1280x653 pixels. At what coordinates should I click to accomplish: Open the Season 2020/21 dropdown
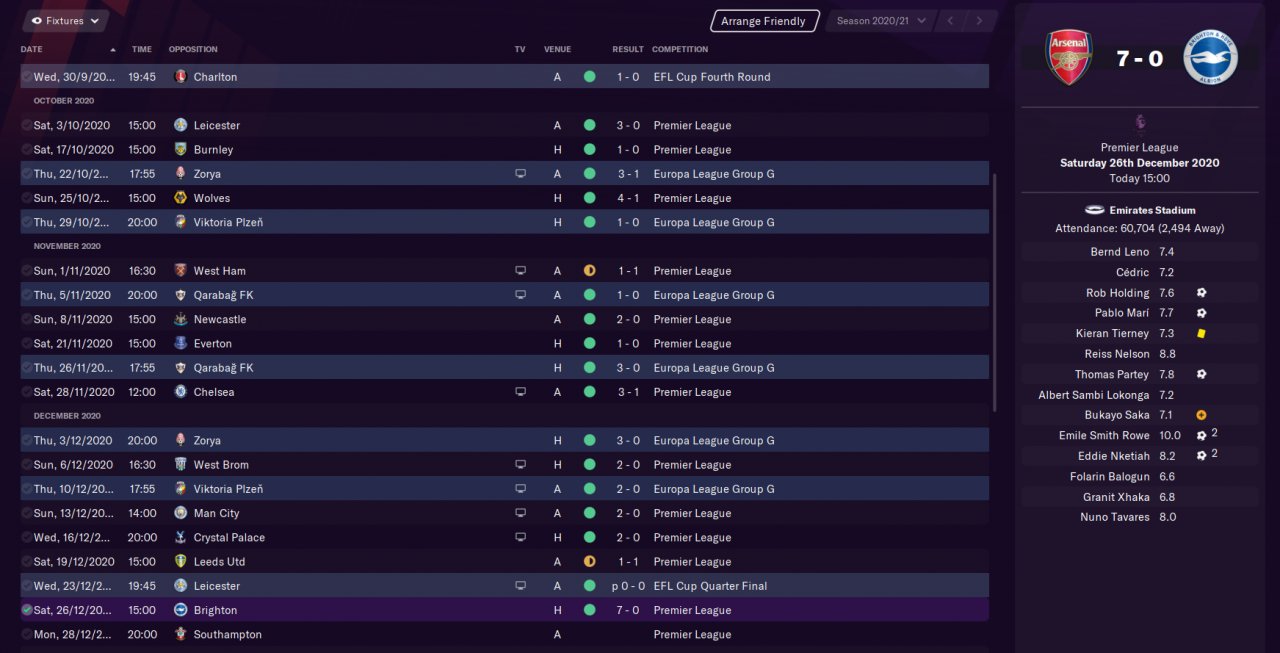(881, 20)
